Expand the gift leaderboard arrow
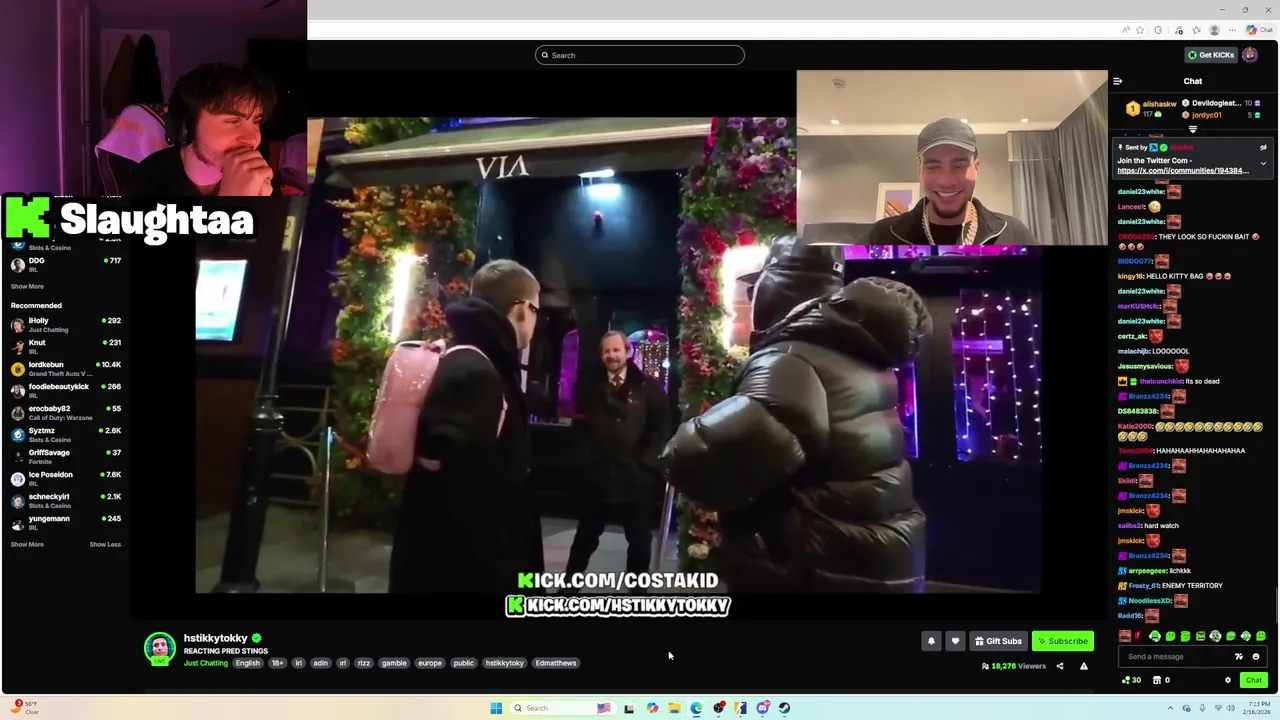Screen dimensions: 1280x720 point(1193,129)
